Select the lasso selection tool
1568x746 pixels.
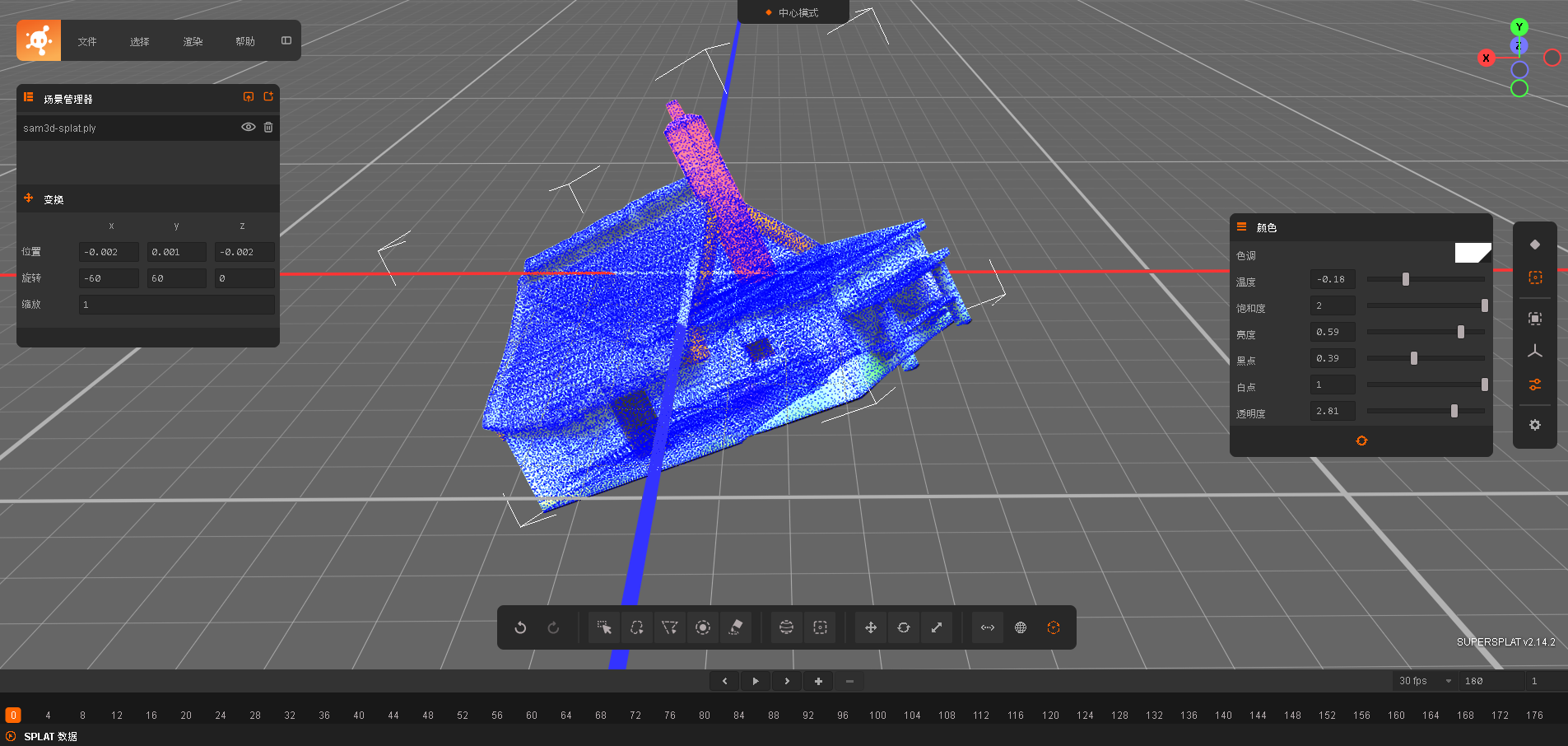637,627
